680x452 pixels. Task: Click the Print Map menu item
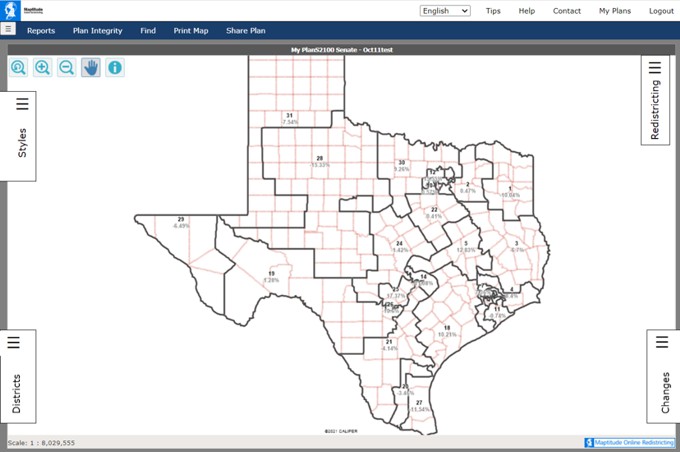(191, 31)
